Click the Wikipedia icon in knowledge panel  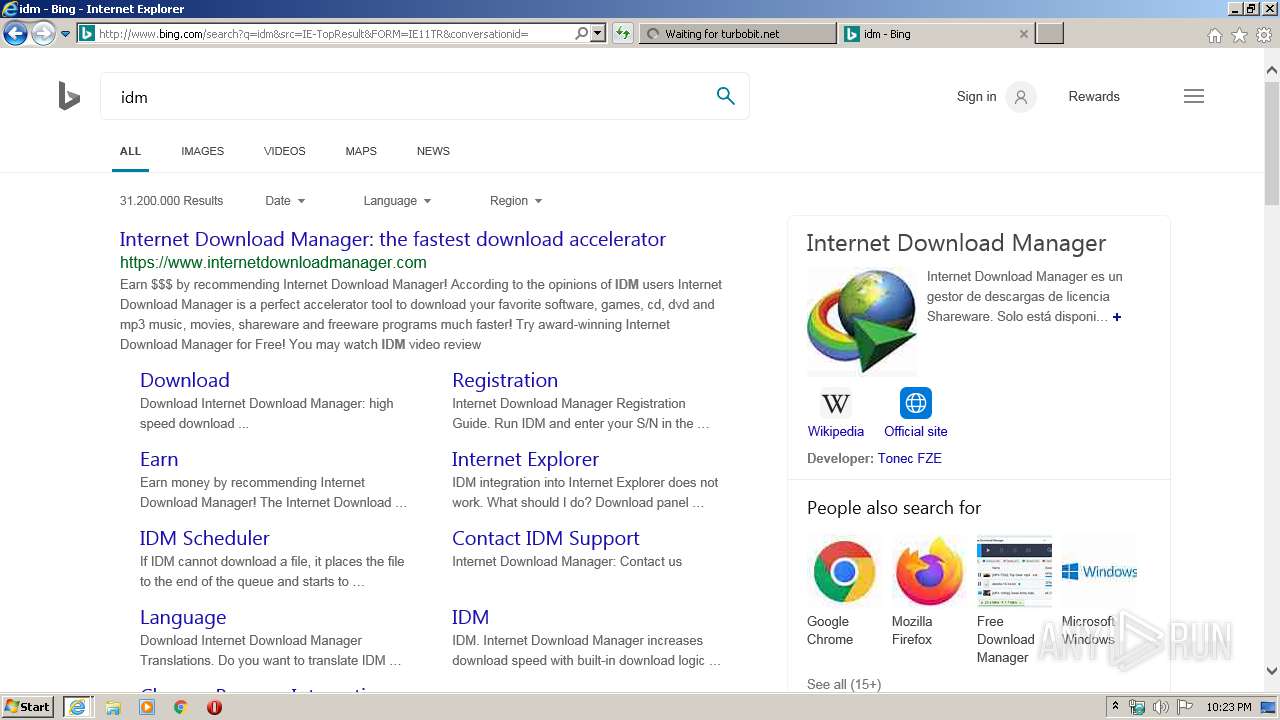point(836,403)
